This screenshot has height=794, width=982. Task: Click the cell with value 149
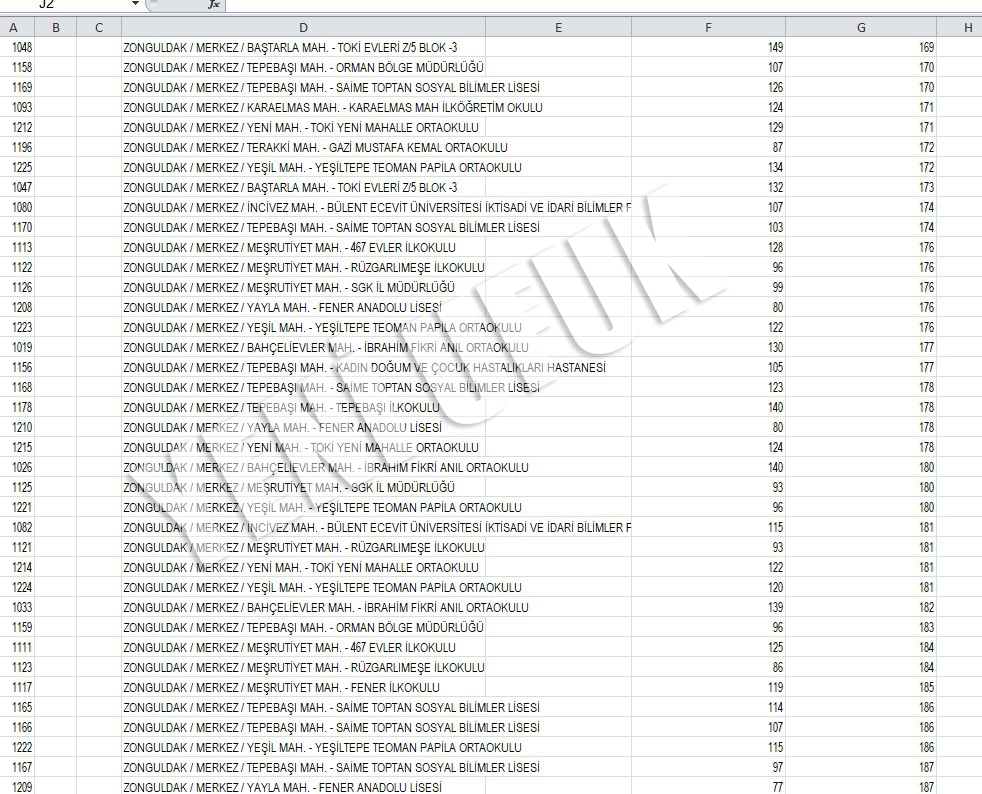coord(708,47)
